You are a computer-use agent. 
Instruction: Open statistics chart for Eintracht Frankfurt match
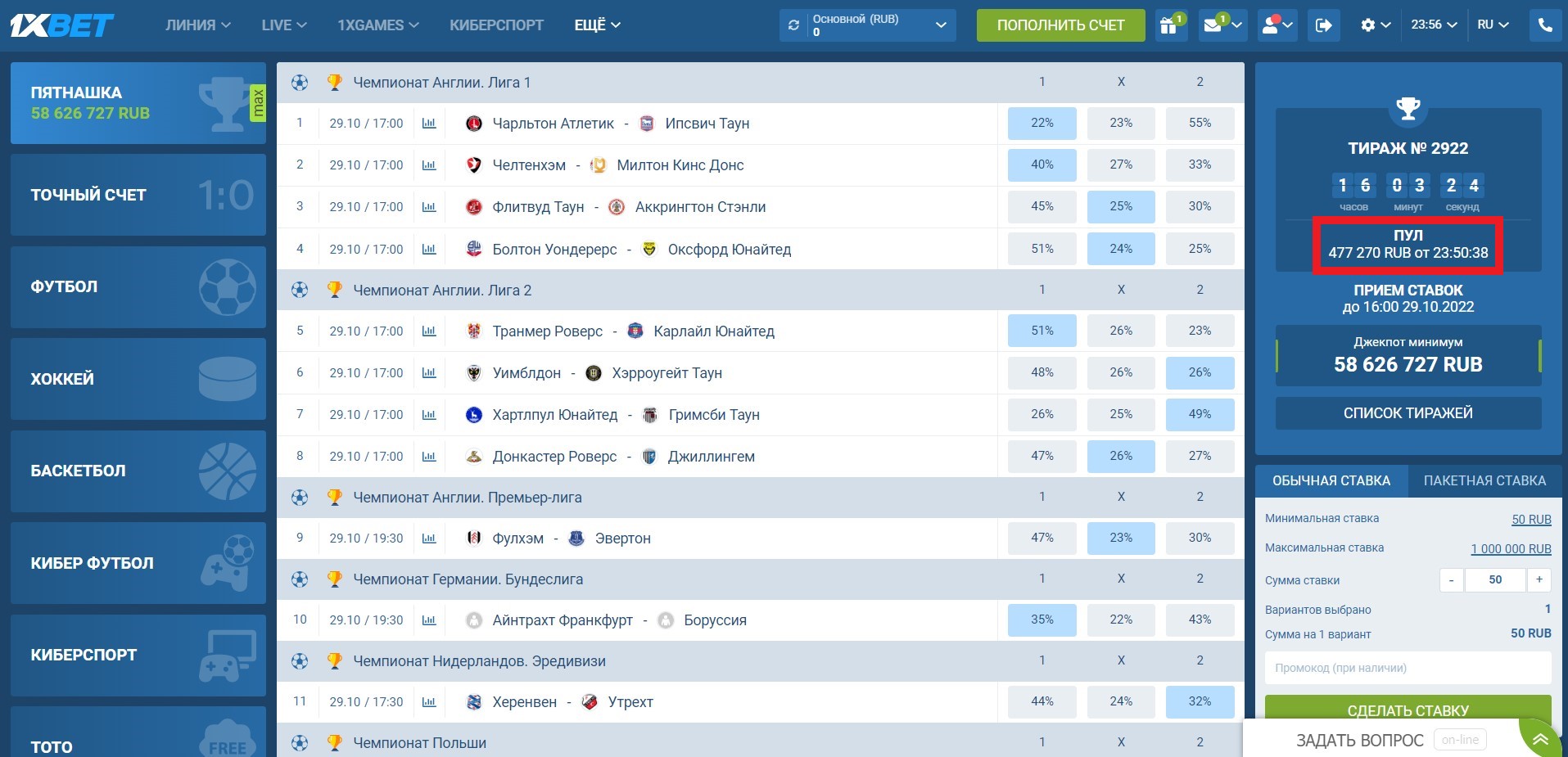[429, 620]
